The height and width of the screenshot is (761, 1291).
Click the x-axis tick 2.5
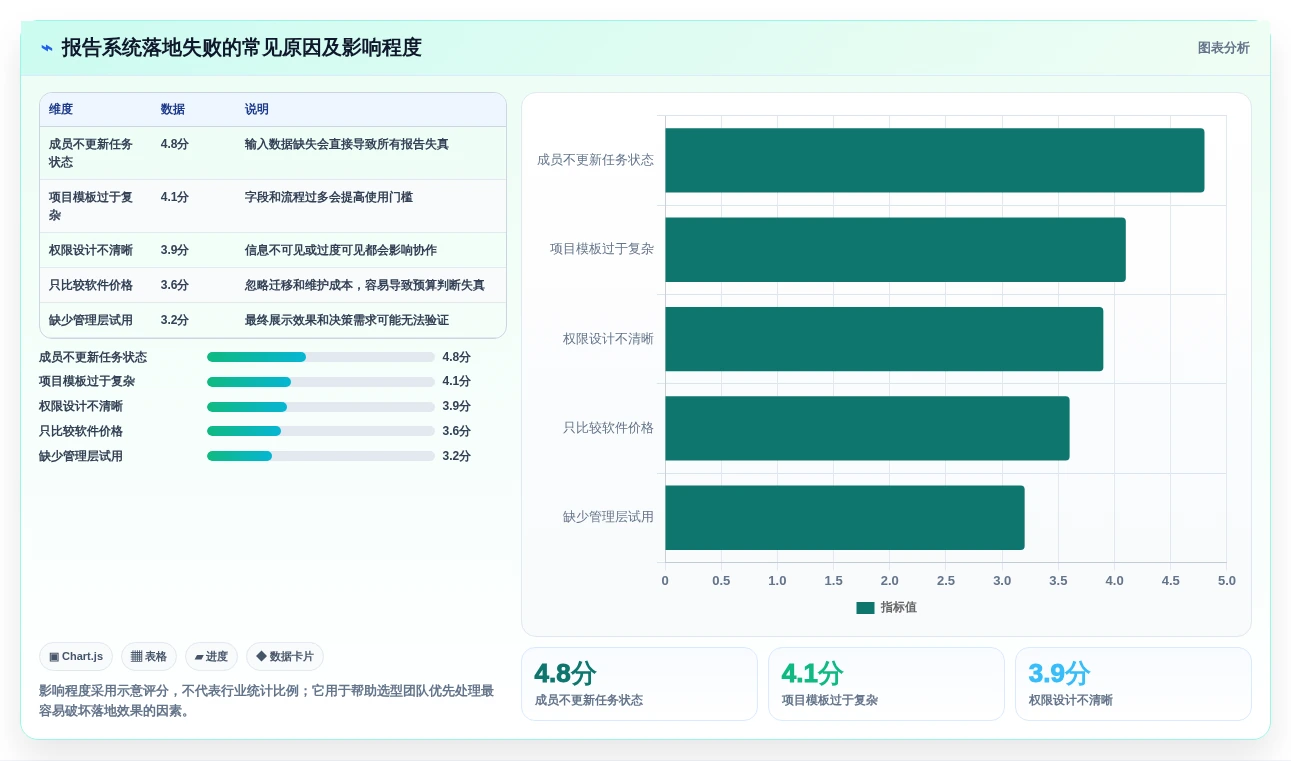point(946,581)
